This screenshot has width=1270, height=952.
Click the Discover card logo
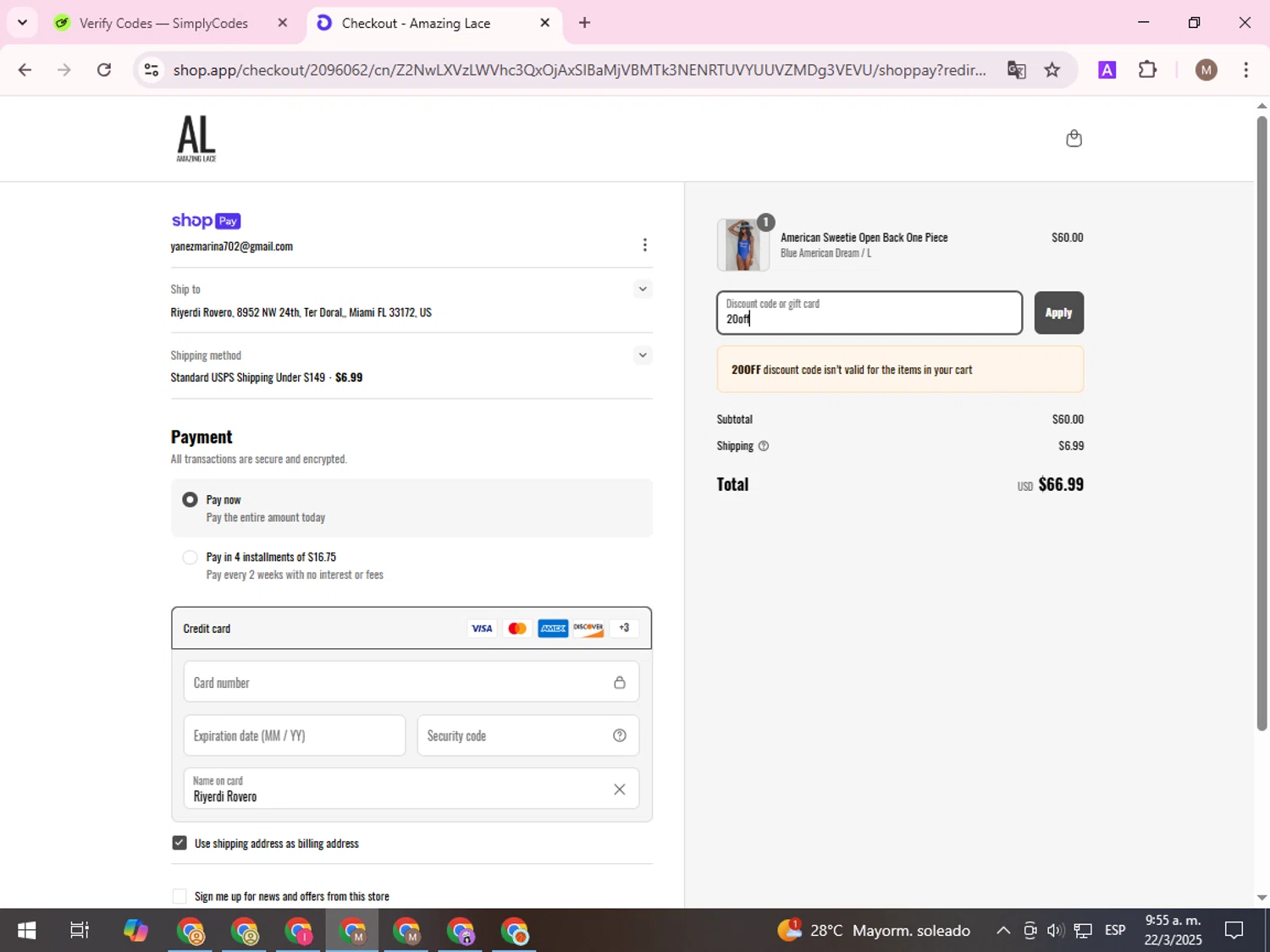tap(588, 628)
